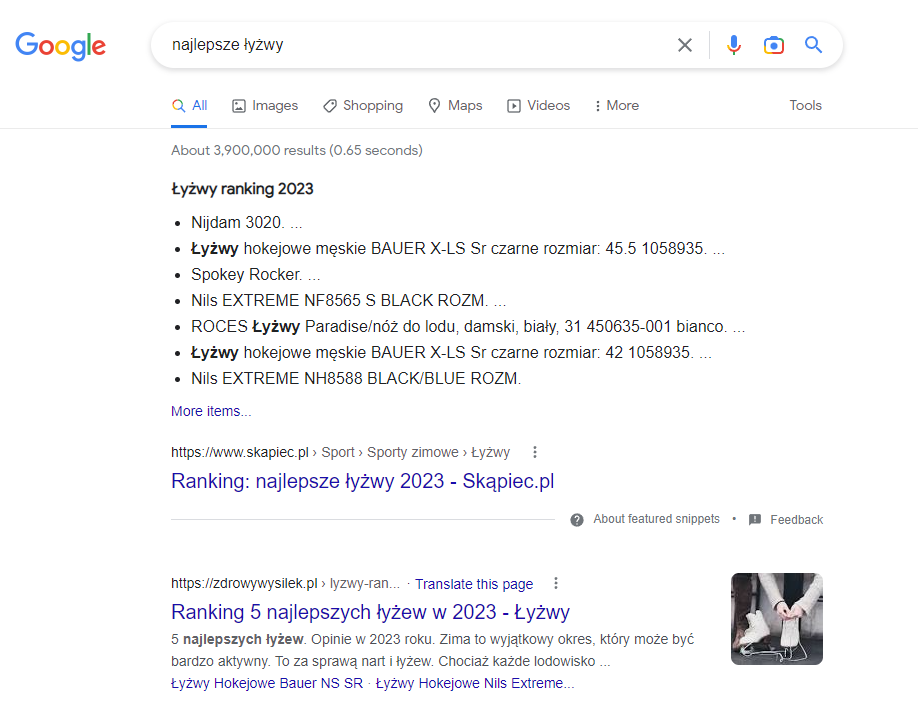Open search by image camera icon
The height and width of the screenshot is (717, 918).
pos(773,45)
